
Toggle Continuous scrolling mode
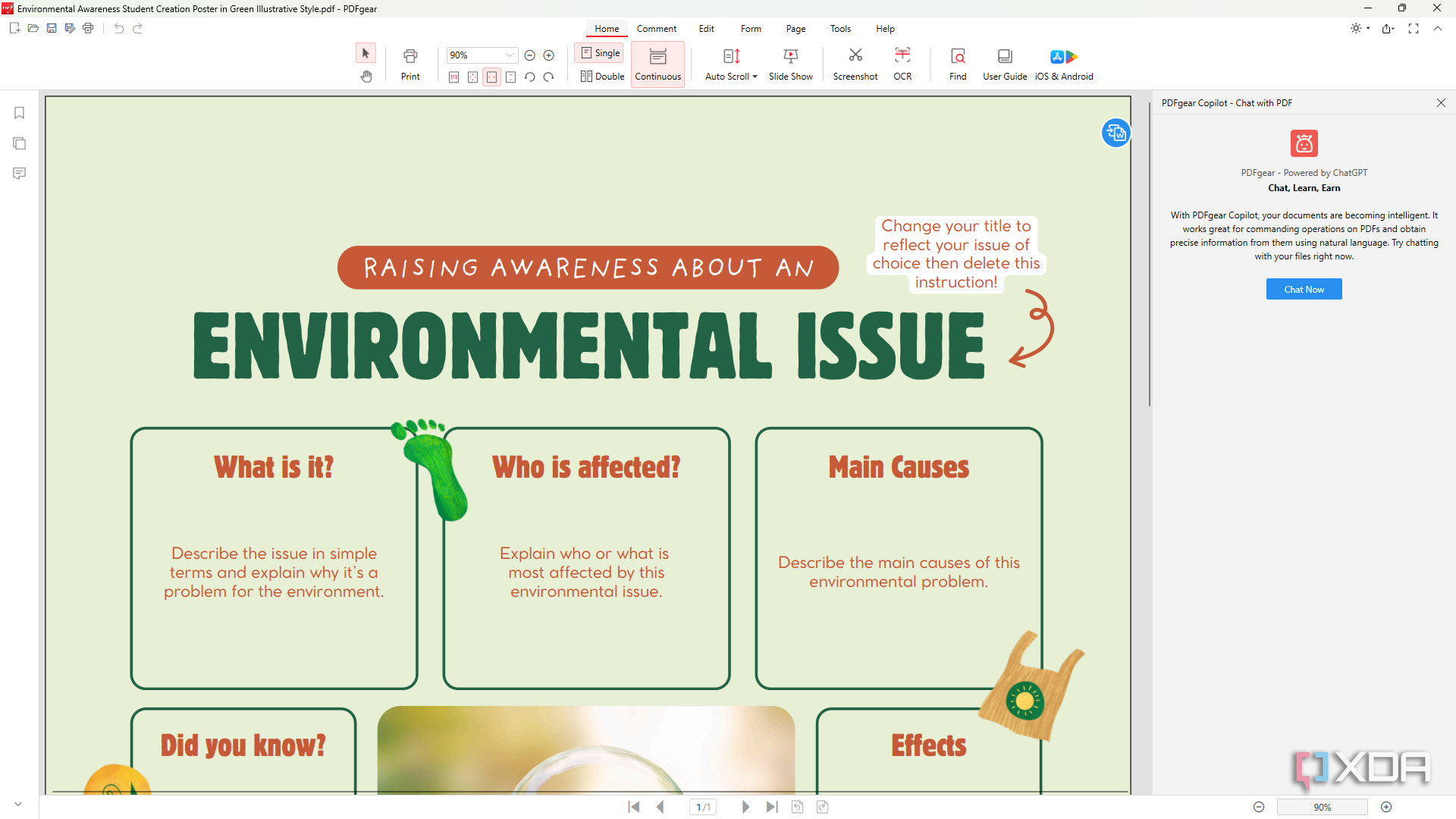(658, 64)
